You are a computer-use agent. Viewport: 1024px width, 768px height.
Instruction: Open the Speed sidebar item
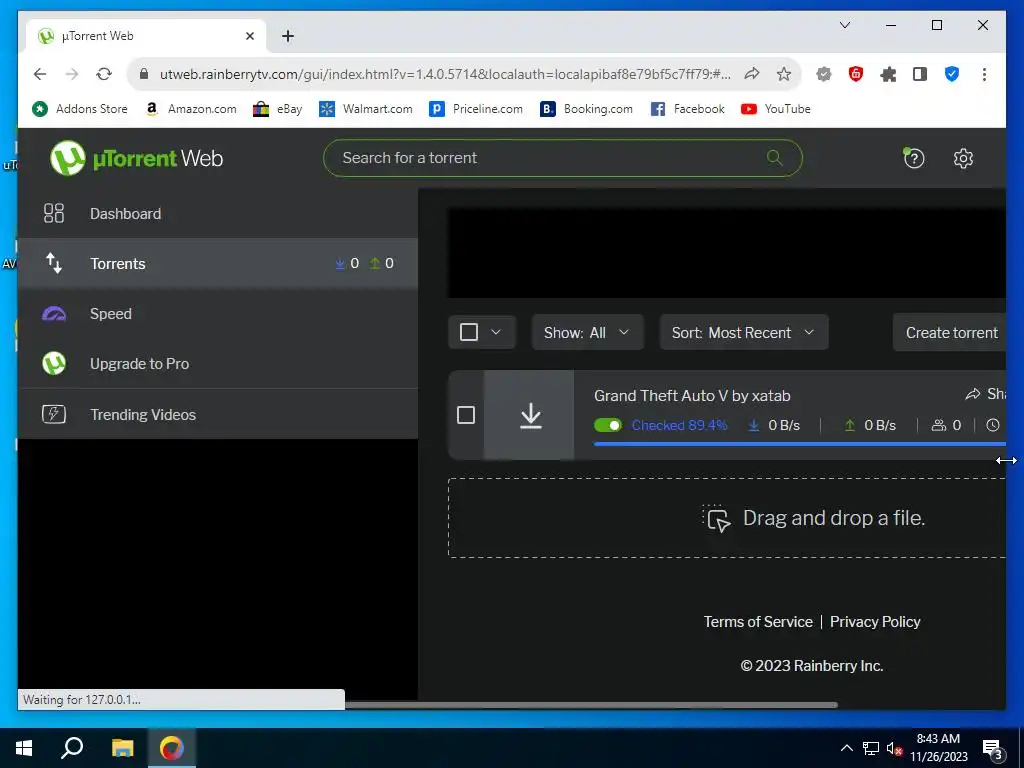[x=217, y=313]
